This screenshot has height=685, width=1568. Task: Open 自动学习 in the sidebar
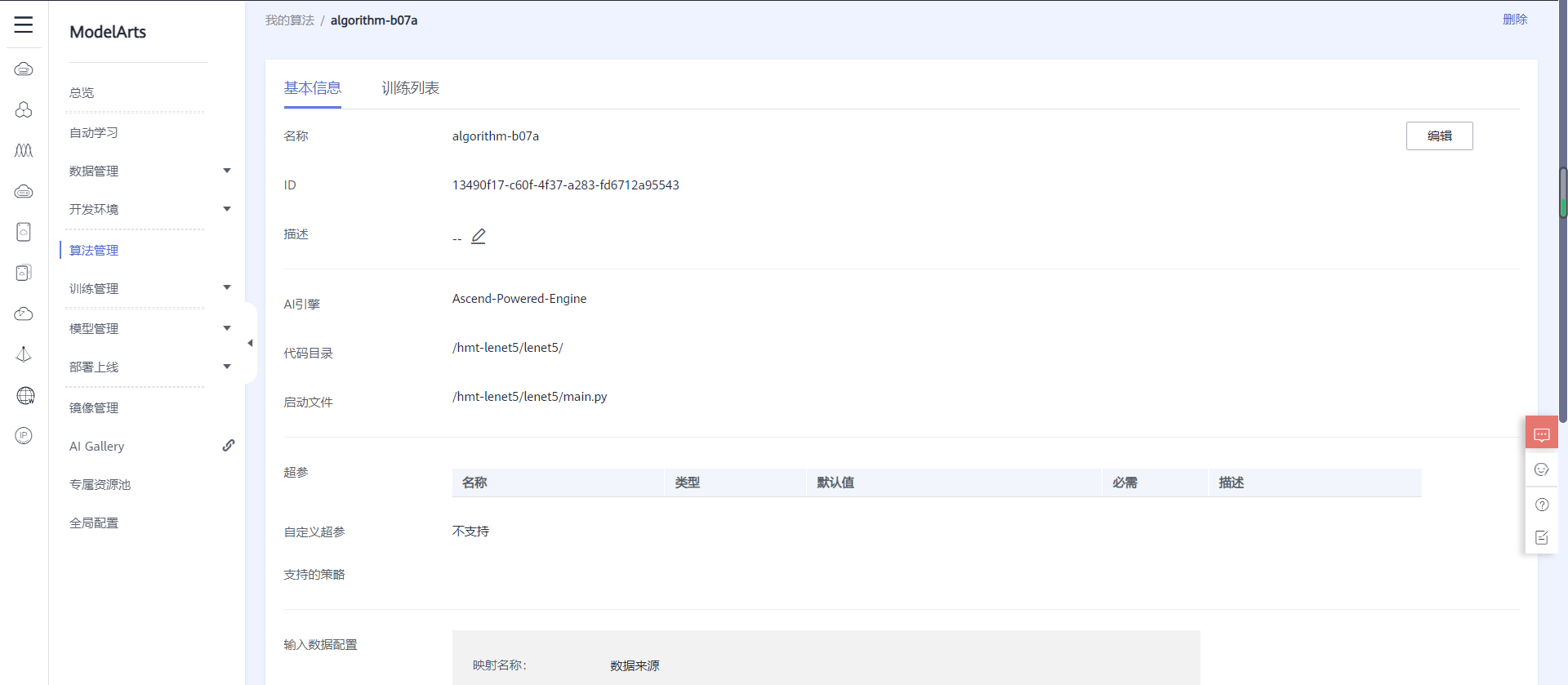94,132
